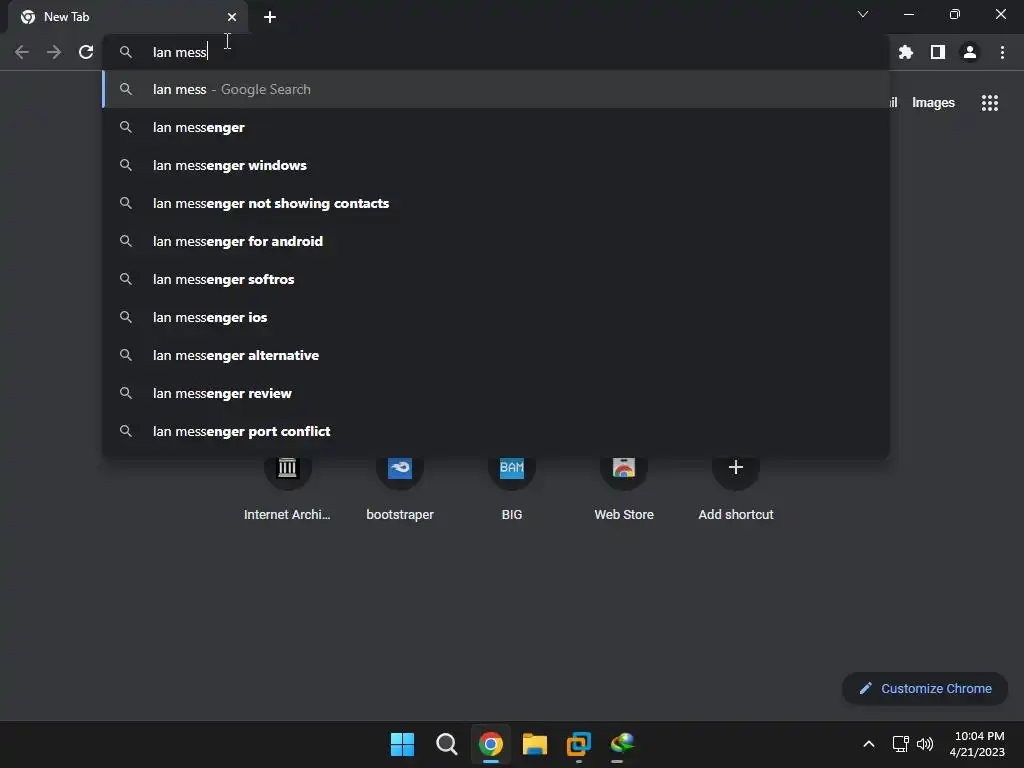Click the Chrome taskbar icon
Screen dimensions: 1024x768
coord(490,744)
